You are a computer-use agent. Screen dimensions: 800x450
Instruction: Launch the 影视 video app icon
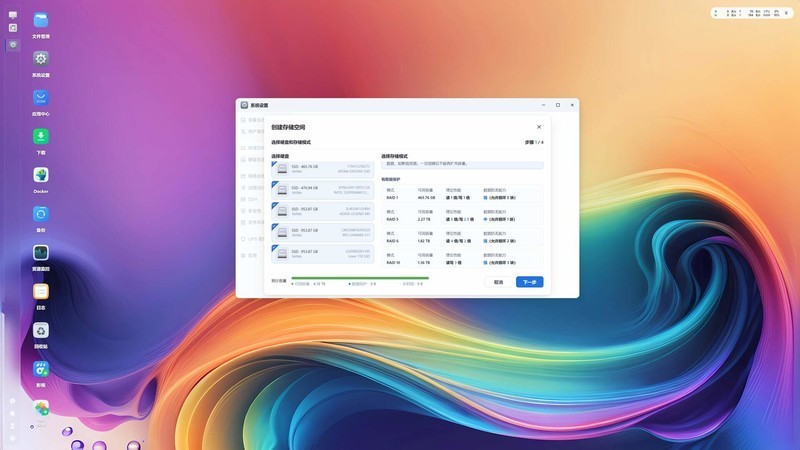pyautogui.click(x=41, y=369)
